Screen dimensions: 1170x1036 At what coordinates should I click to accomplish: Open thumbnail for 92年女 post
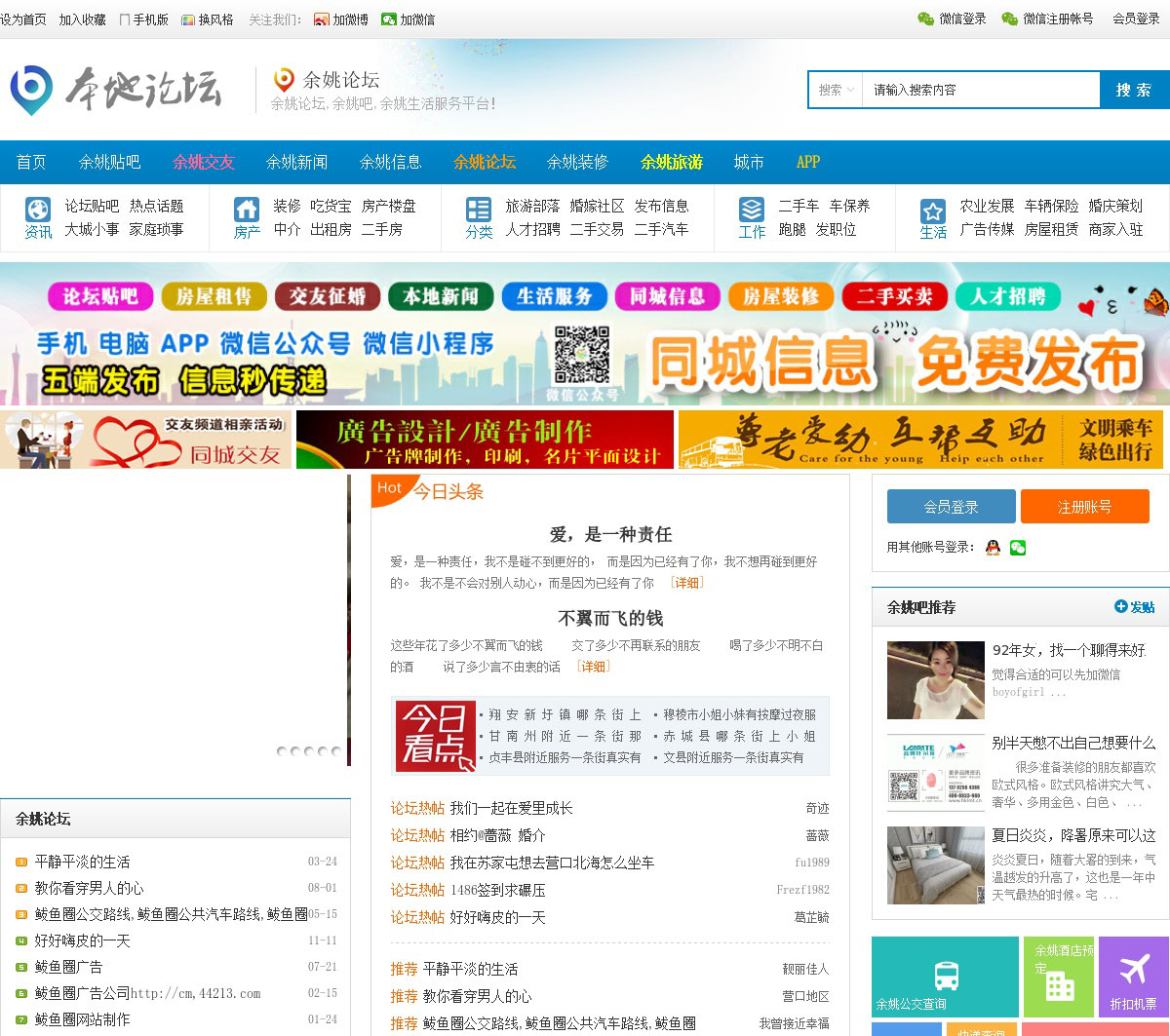coord(936,680)
